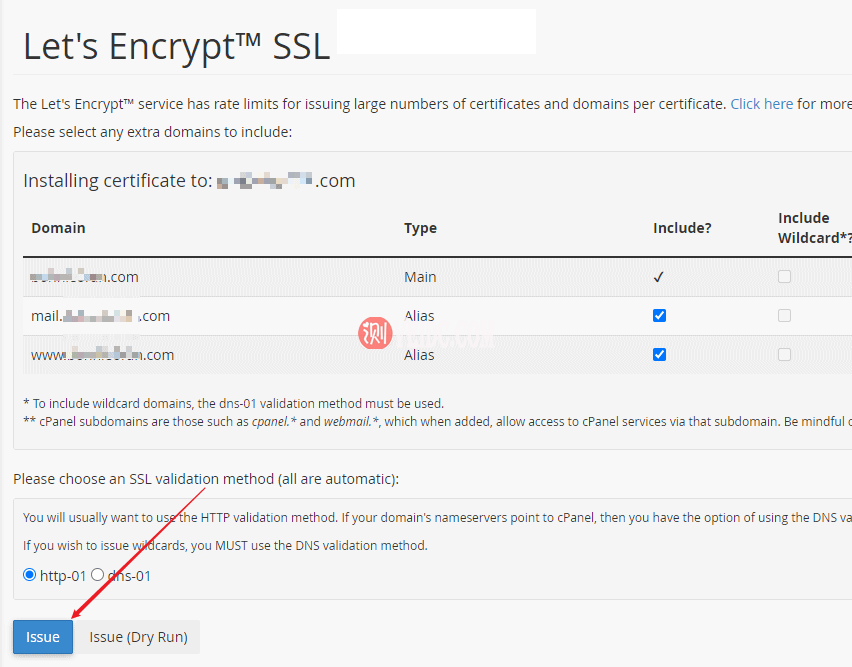
Task: Click the Issue (Dry Run) button
Action: coord(138,637)
